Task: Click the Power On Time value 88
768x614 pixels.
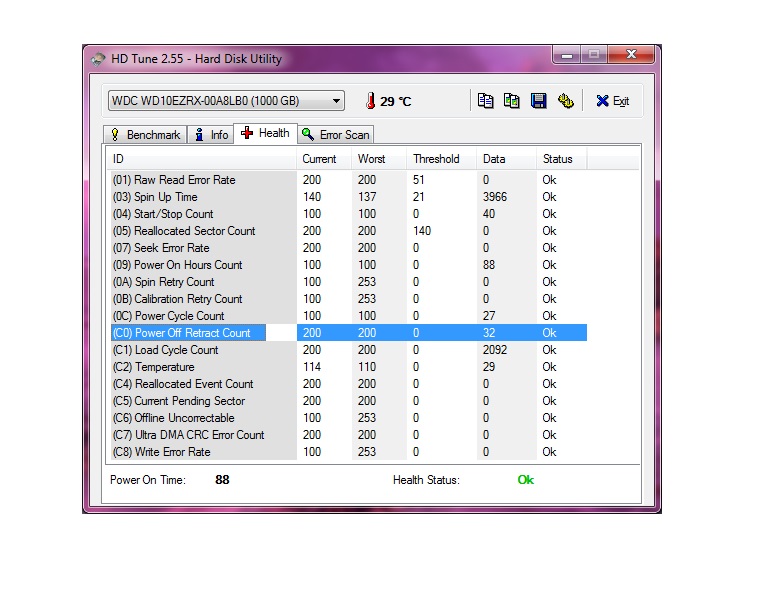Action: pyautogui.click(x=222, y=480)
